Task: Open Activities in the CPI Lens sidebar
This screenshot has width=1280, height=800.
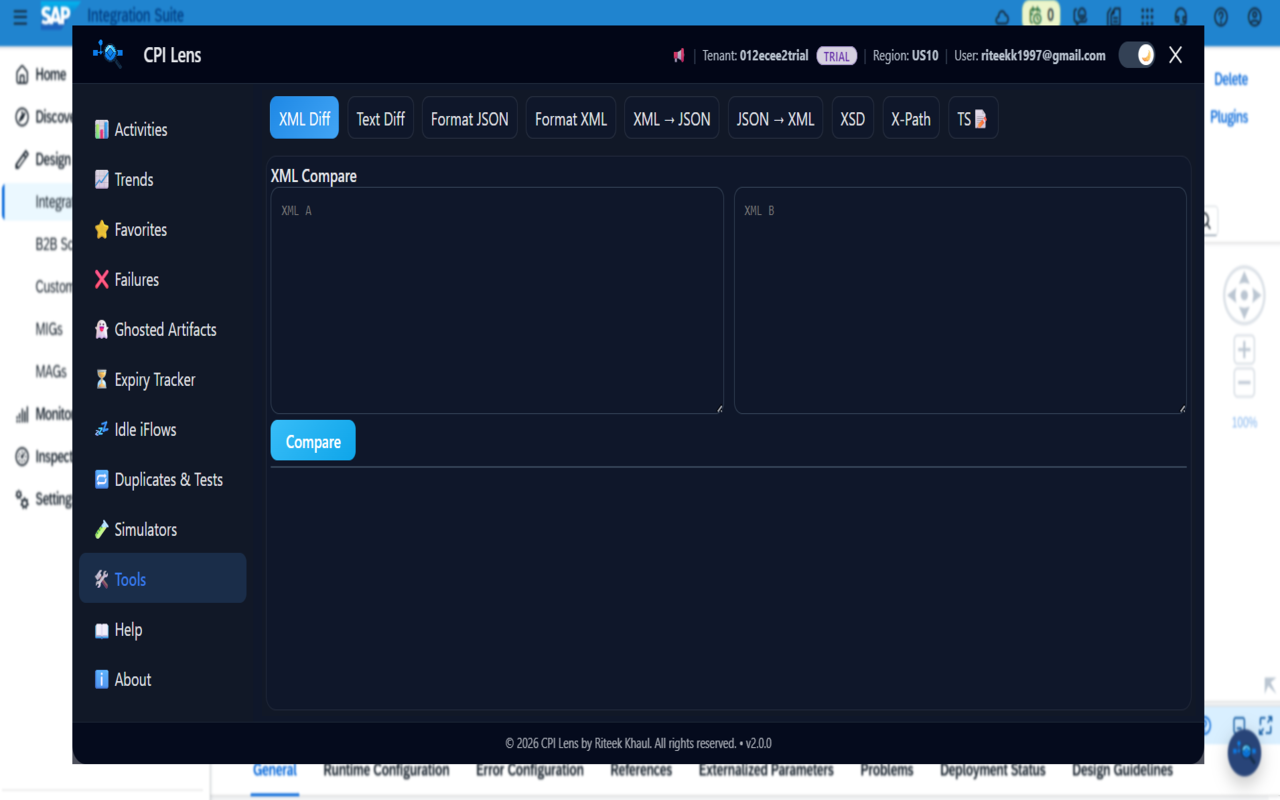Action: pos(101,129)
